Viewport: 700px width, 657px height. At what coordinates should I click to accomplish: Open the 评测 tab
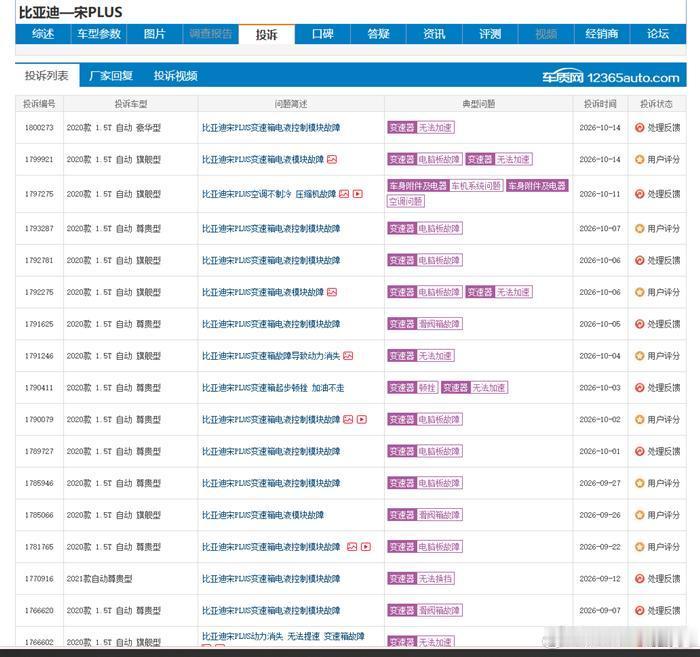490,34
